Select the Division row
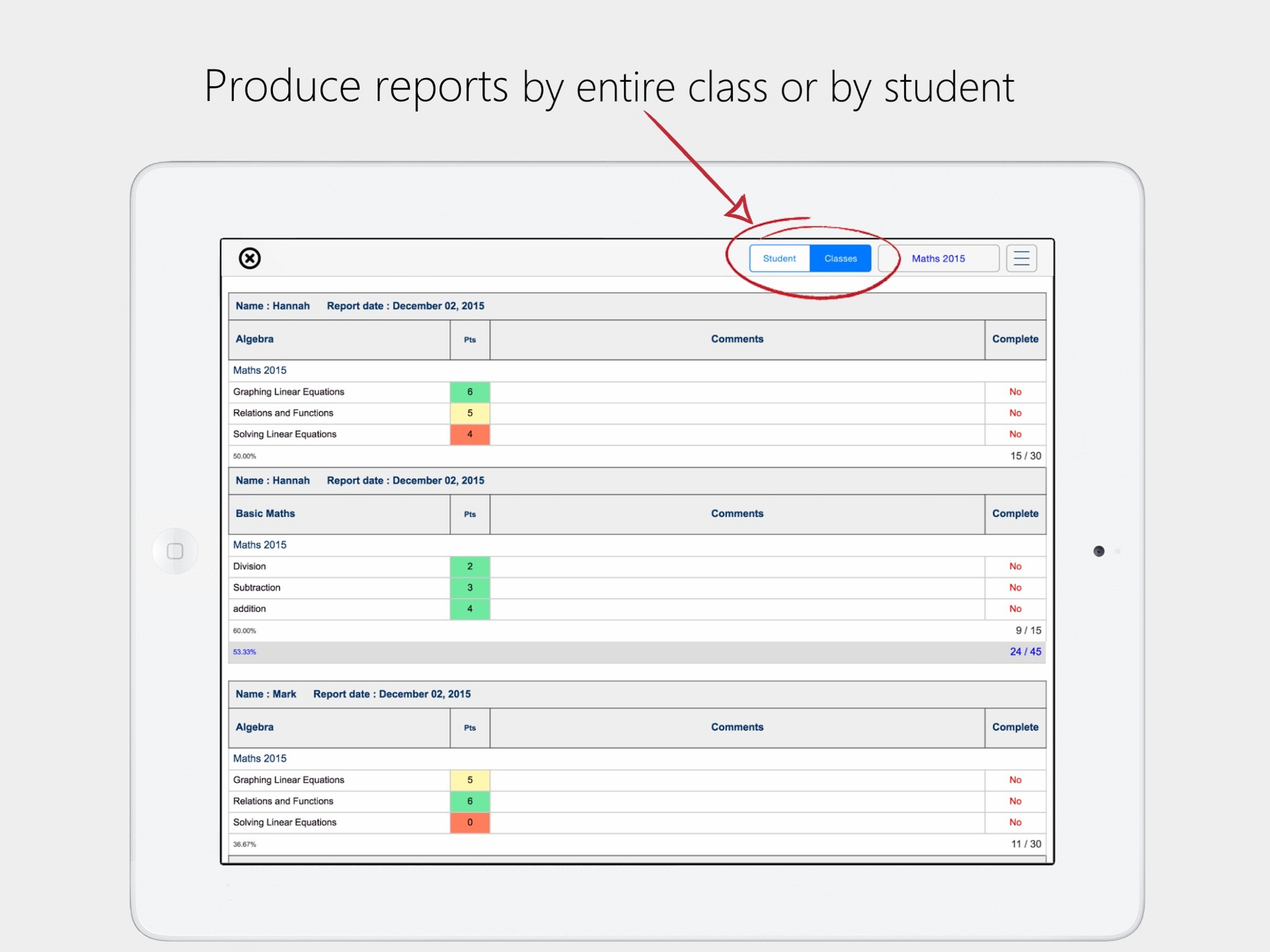 pyautogui.click(x=637, y=566)
